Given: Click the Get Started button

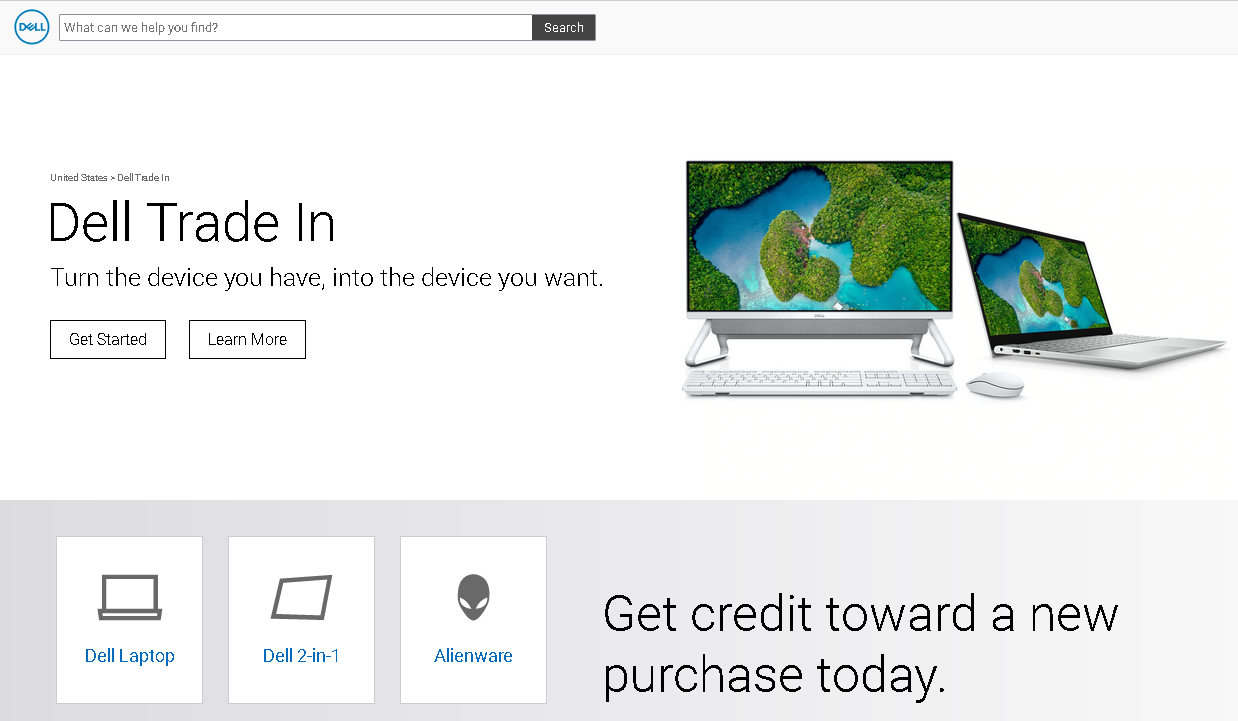Looking at the screenshot, I should tap(108, 339).
